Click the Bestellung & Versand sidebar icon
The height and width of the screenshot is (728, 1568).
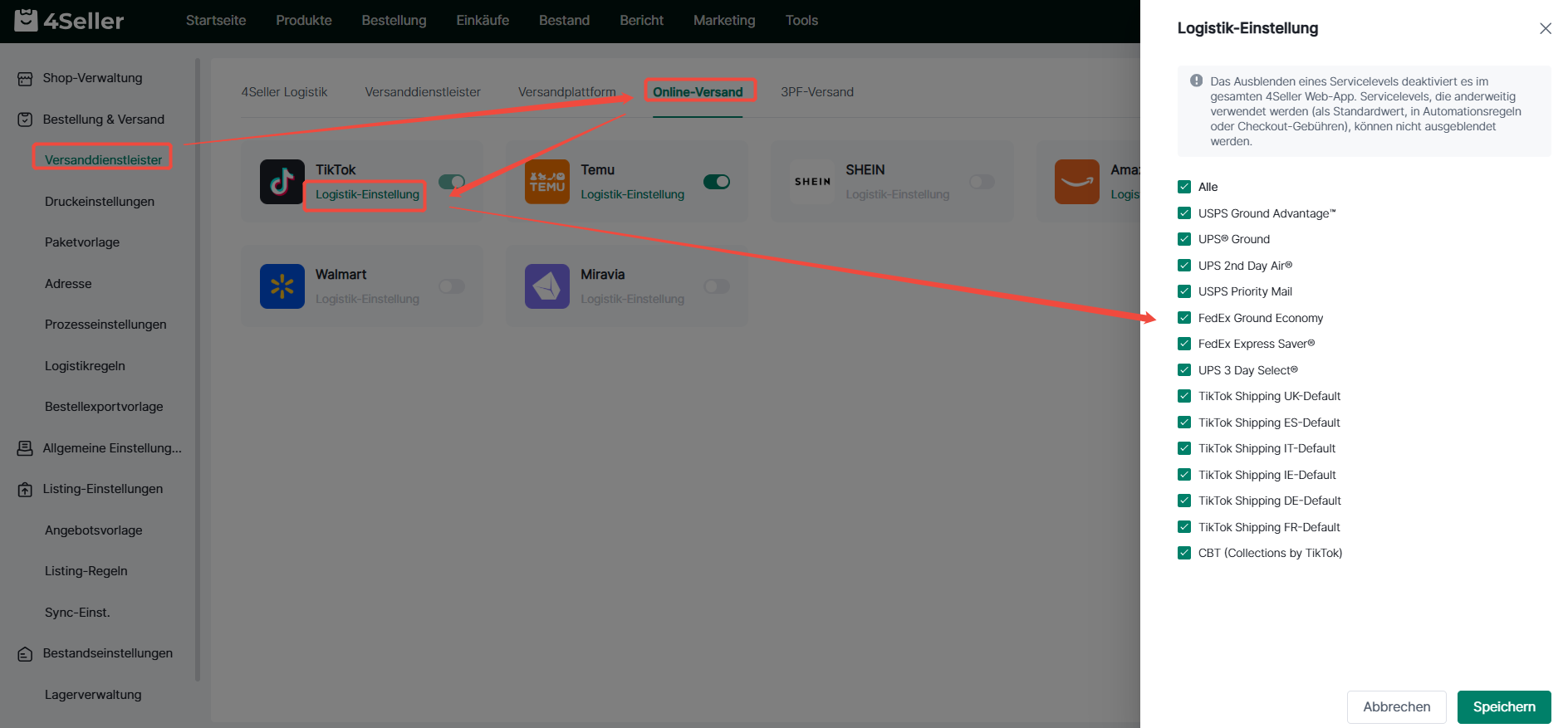pos(25,120)
